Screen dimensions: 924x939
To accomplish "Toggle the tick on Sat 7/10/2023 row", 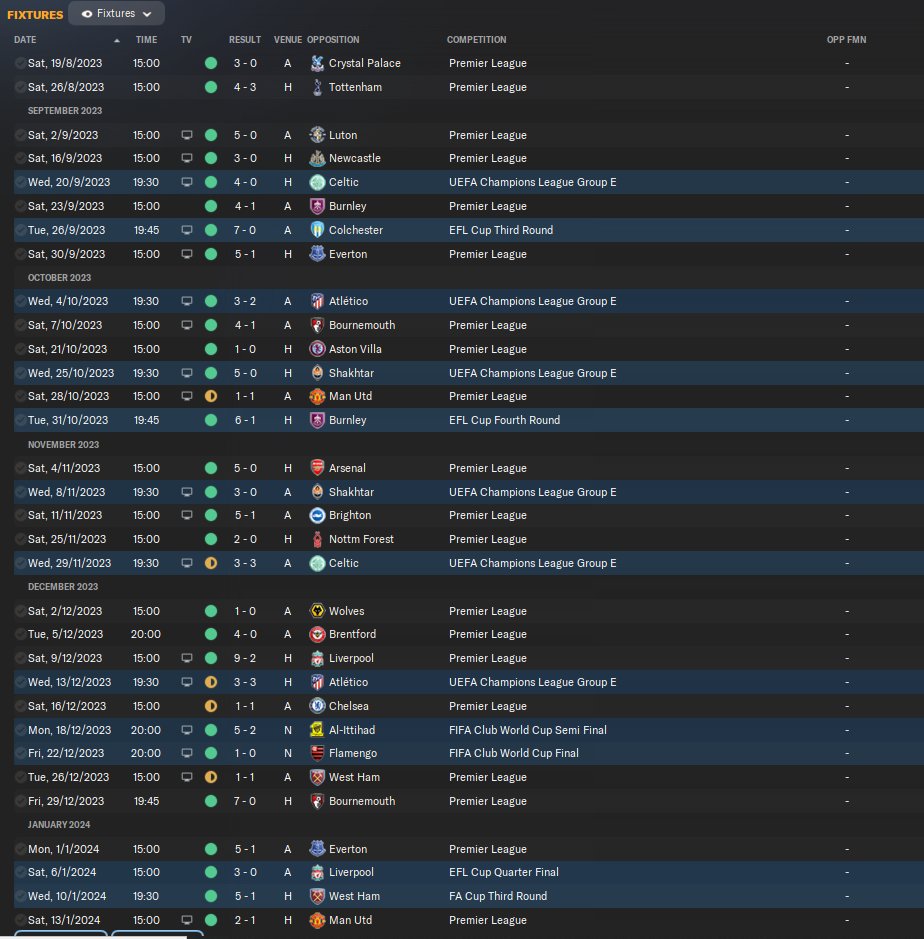I will (x=20, y=325).
